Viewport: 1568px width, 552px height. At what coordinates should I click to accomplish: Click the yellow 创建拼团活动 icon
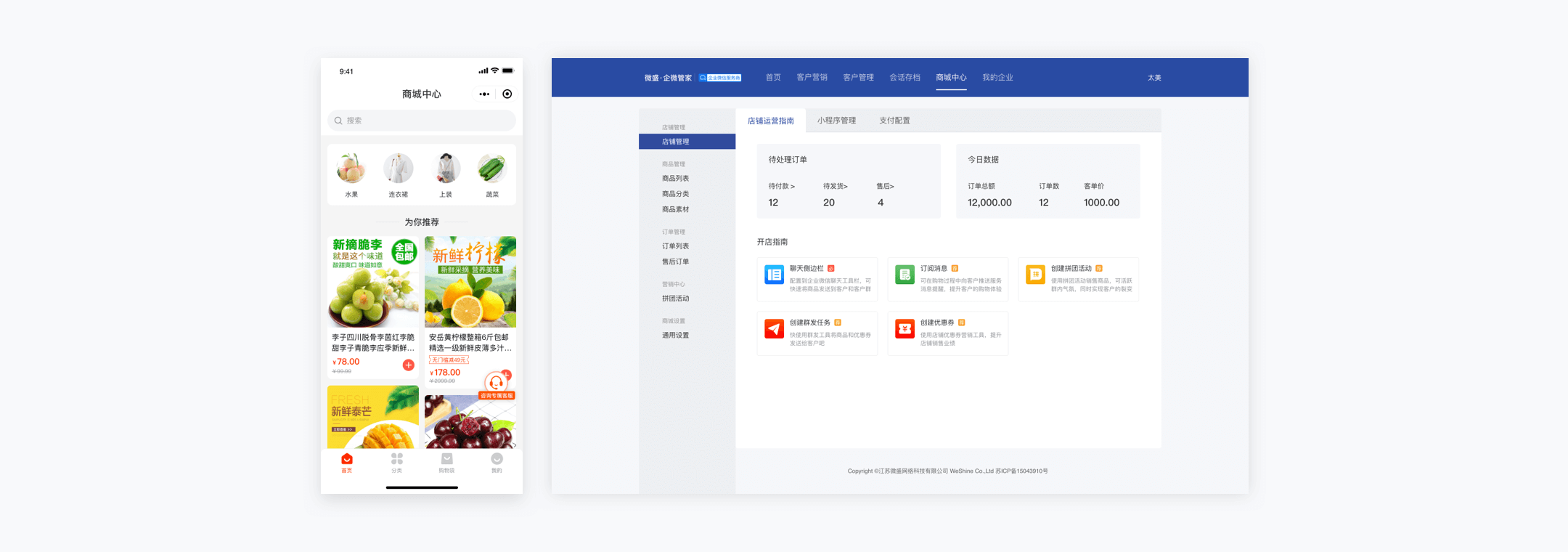click(1035, 275)
